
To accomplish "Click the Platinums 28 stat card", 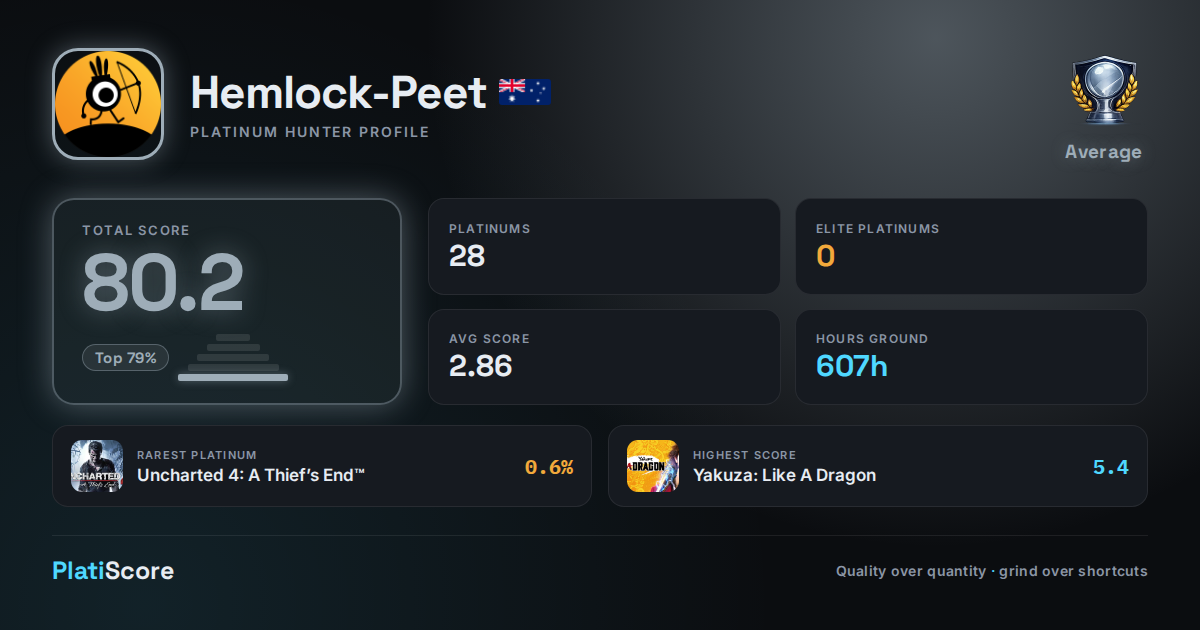I will pos(604,246).
